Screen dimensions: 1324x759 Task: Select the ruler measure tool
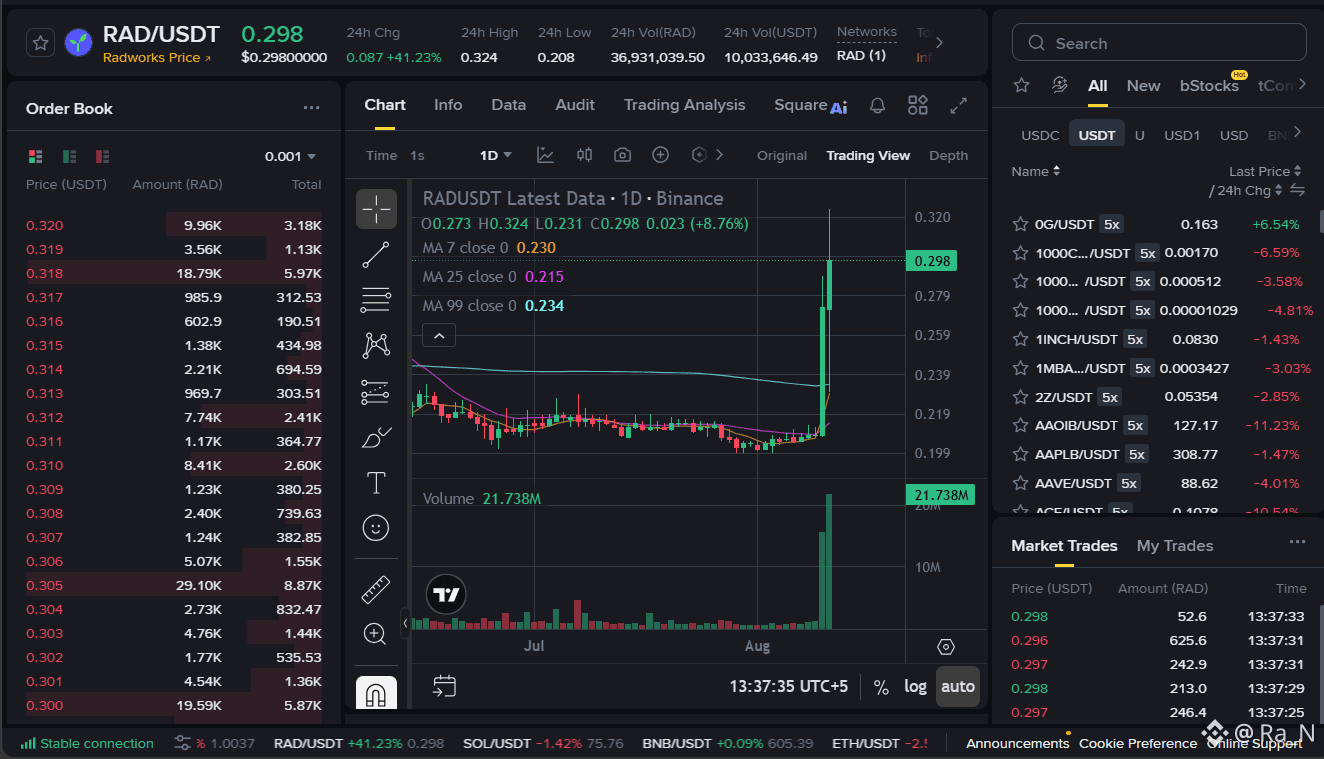(376, 590)
